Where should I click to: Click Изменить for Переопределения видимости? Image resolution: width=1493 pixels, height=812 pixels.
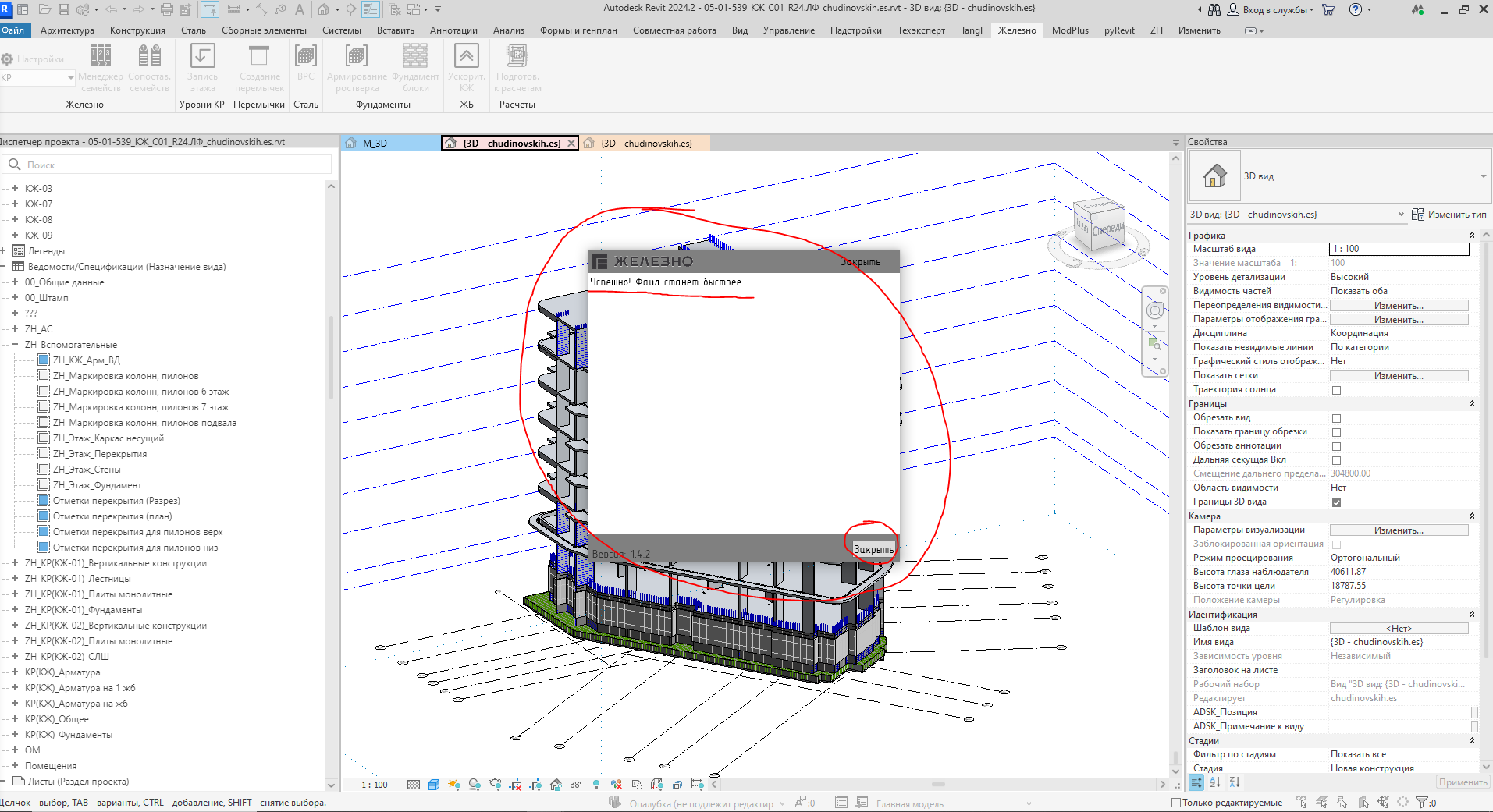(1399, 306)
